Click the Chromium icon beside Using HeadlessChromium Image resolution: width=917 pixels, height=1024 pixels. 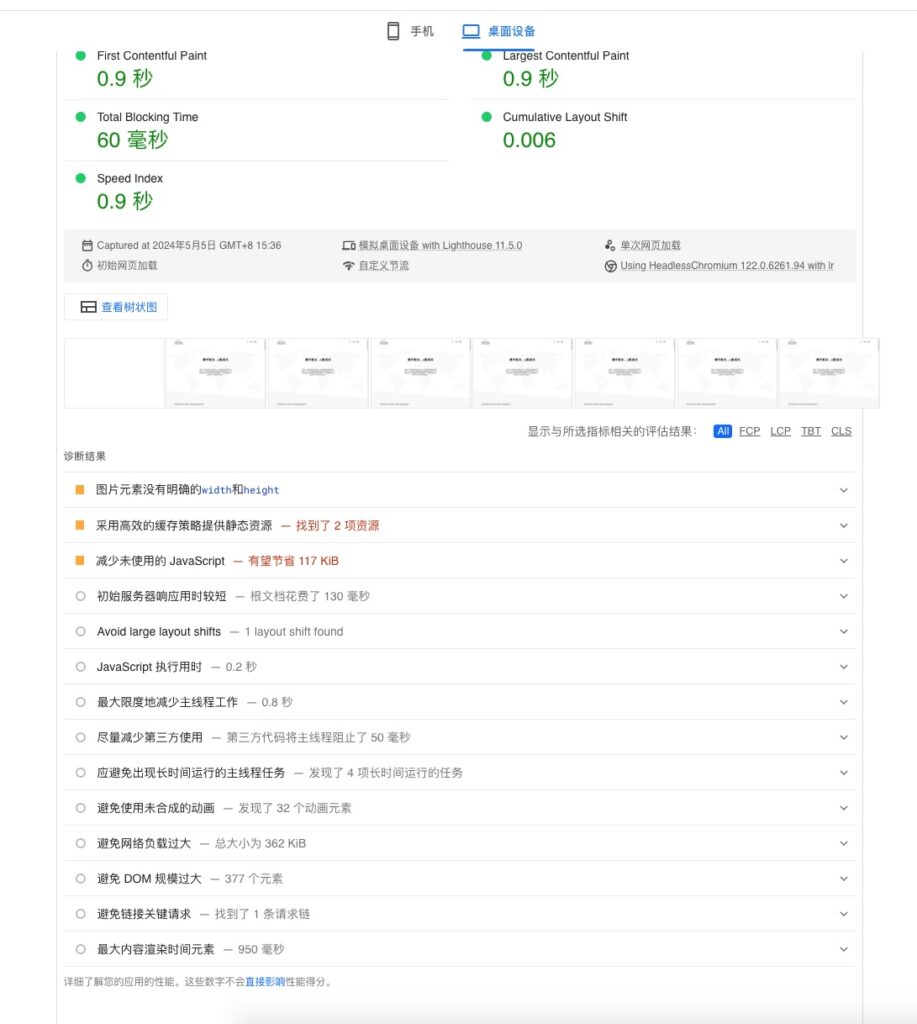[610, 266]
